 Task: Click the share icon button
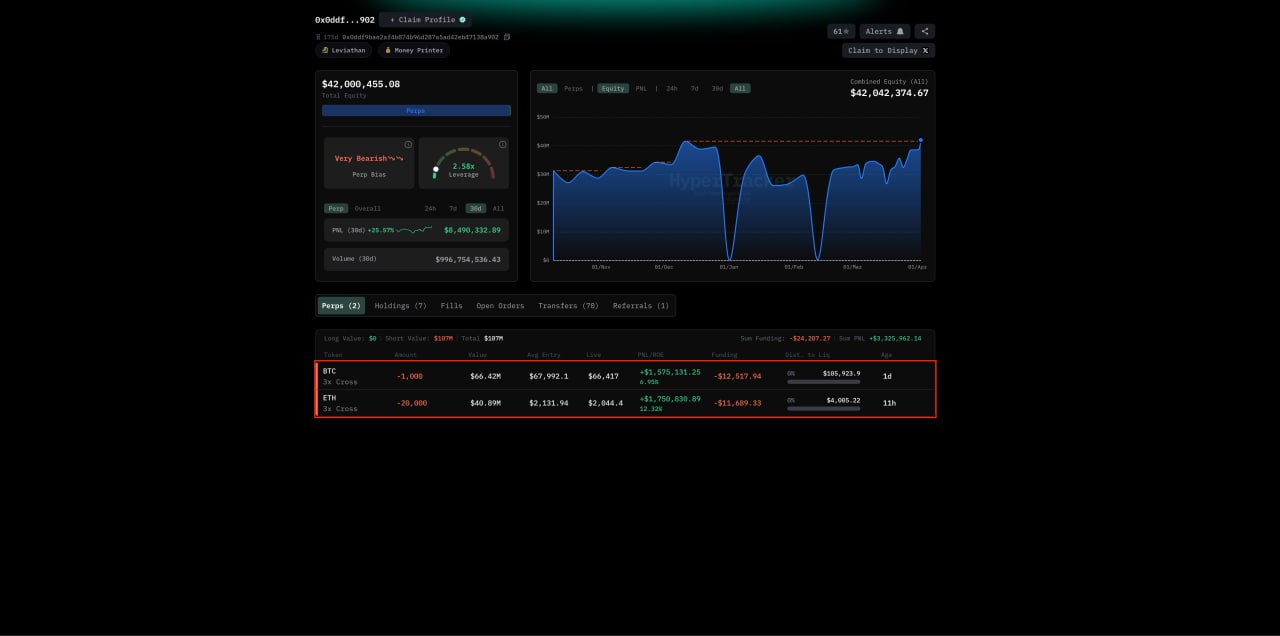tap(924, 31)
